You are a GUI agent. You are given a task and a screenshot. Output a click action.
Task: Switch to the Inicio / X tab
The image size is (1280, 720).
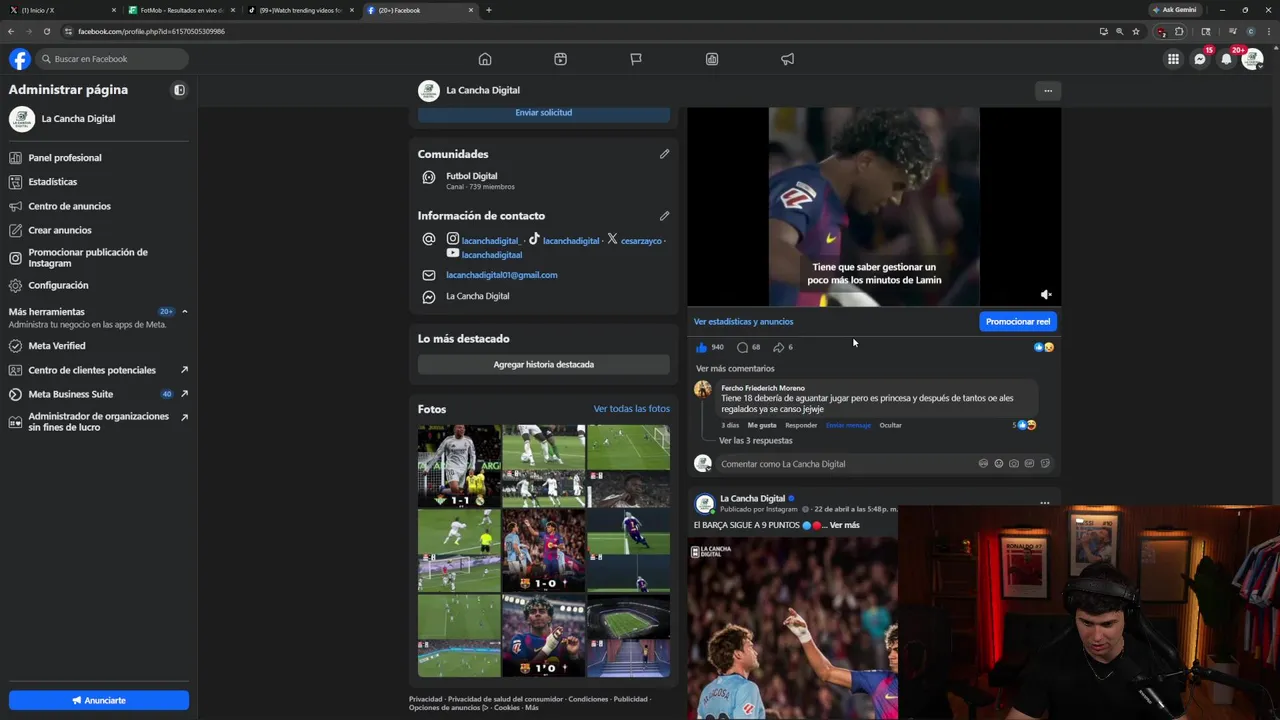click(60, 10)
